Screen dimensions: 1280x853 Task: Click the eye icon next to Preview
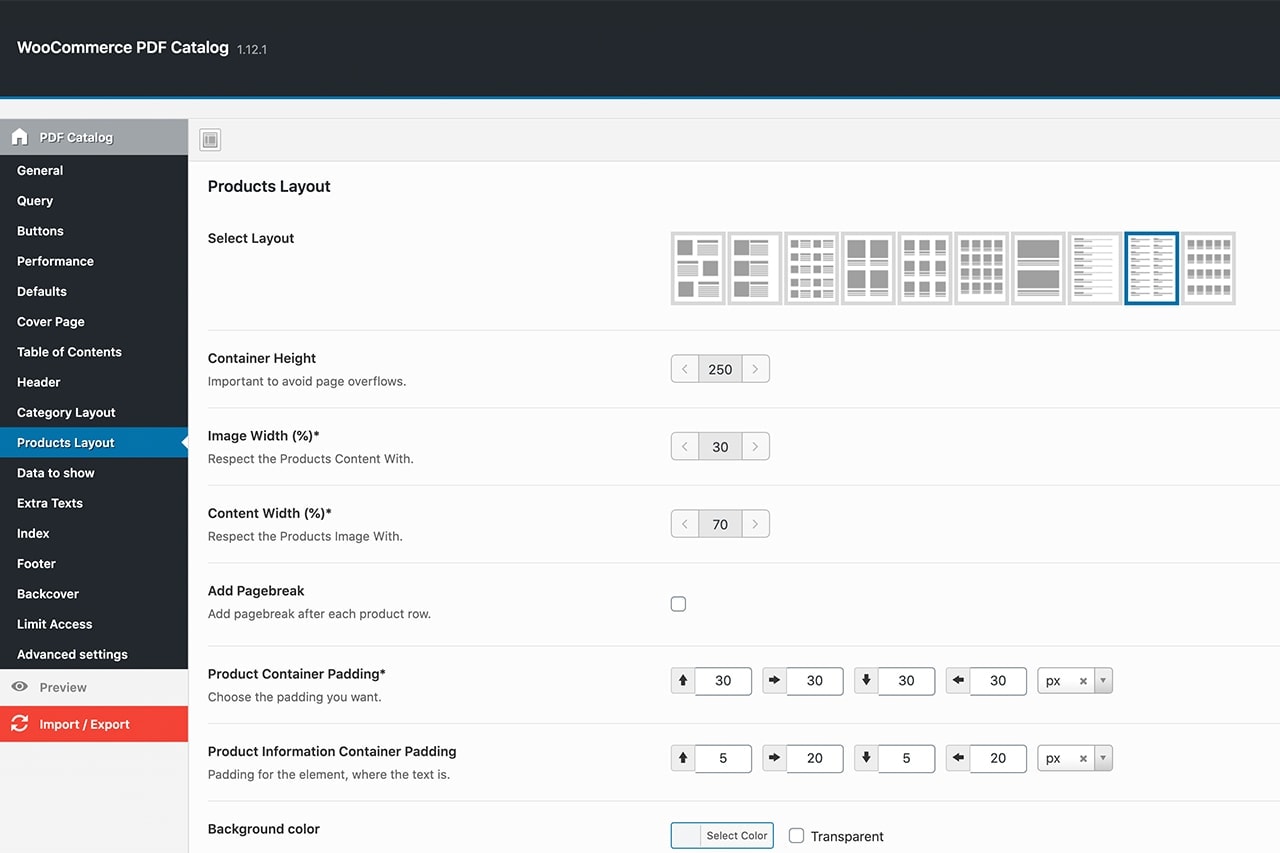point(21,687)
